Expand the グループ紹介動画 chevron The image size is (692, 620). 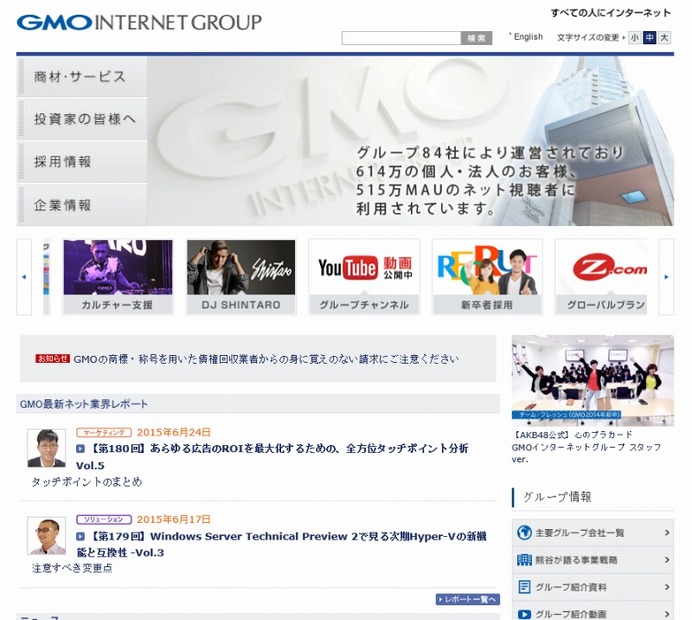point(667,614)
